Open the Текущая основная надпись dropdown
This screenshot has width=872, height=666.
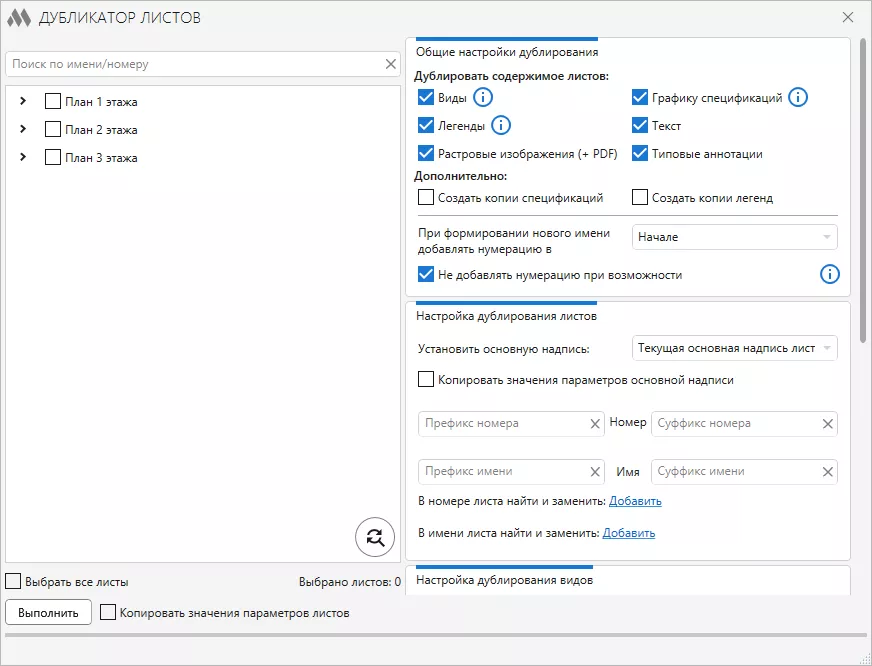click(x=734, y=348)
